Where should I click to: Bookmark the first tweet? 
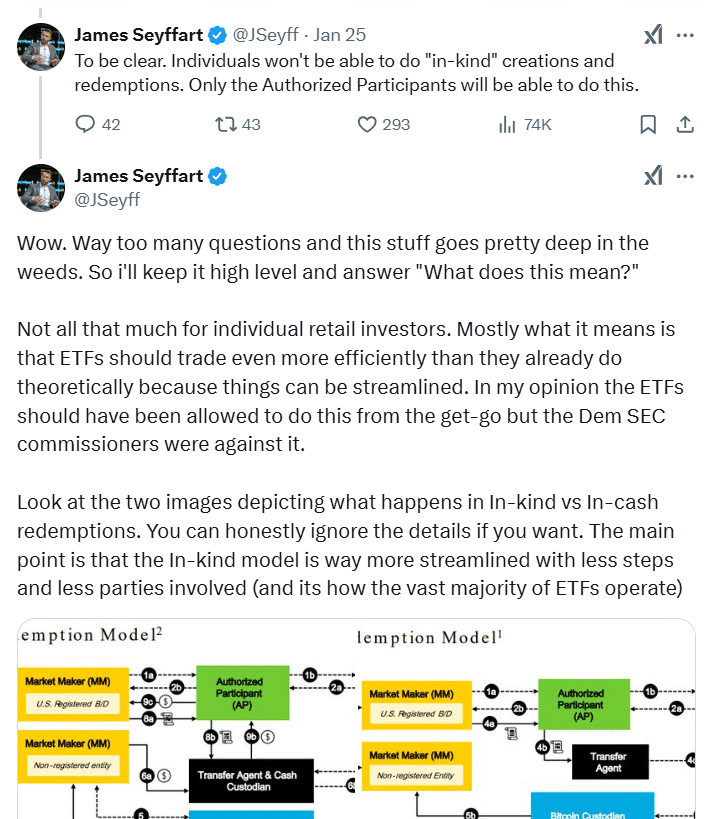(648, 124)
